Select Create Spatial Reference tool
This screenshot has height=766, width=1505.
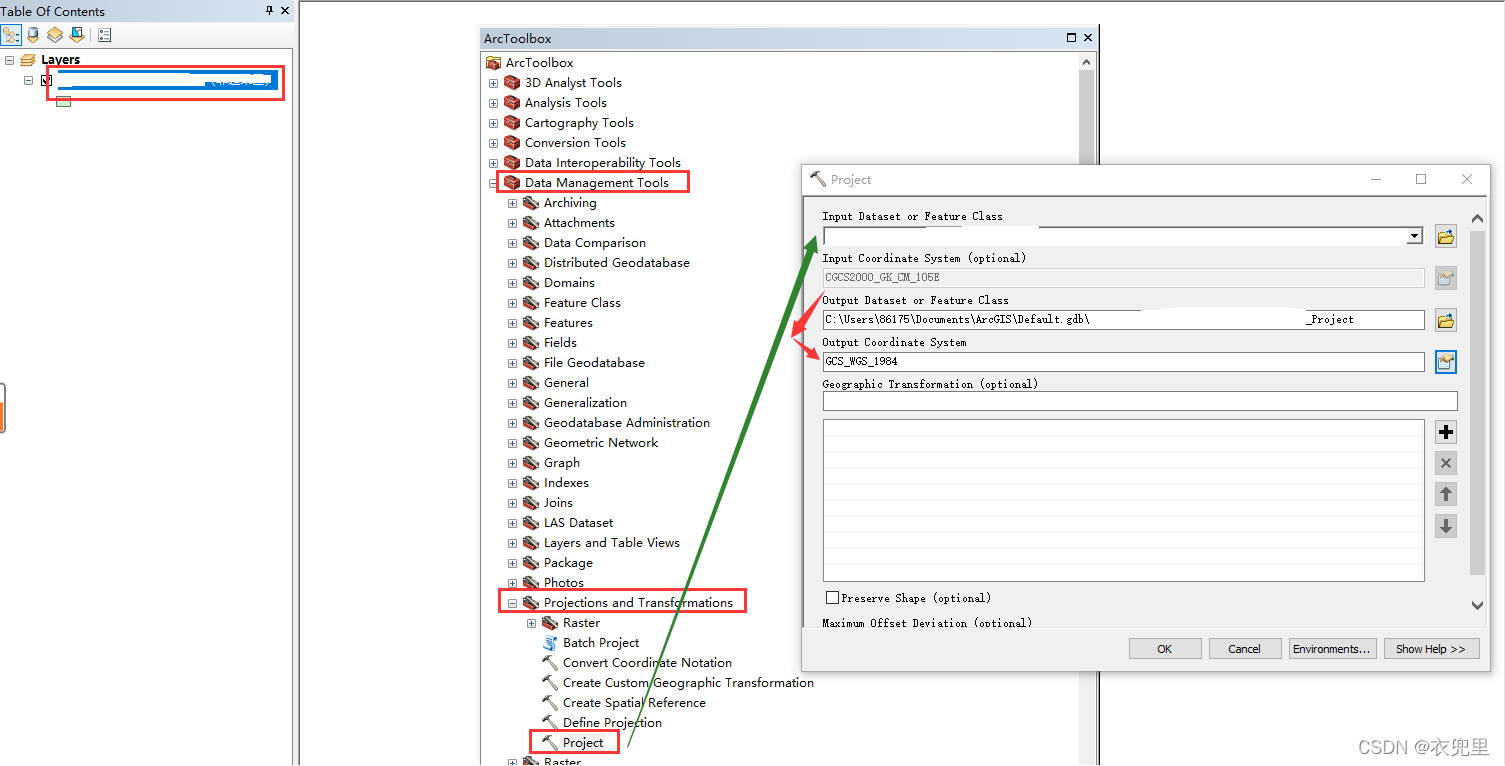coord(634,703)
